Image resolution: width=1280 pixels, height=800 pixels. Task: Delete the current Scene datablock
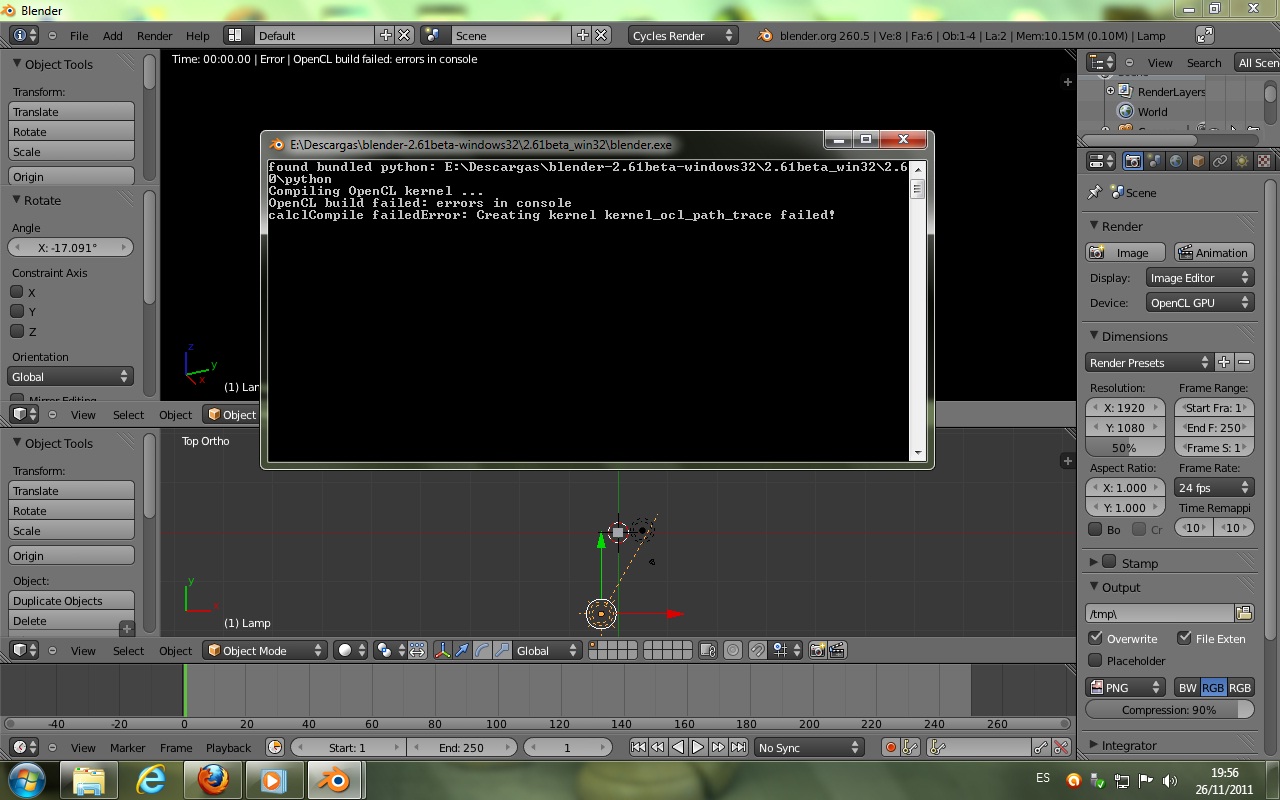(601, 35)
